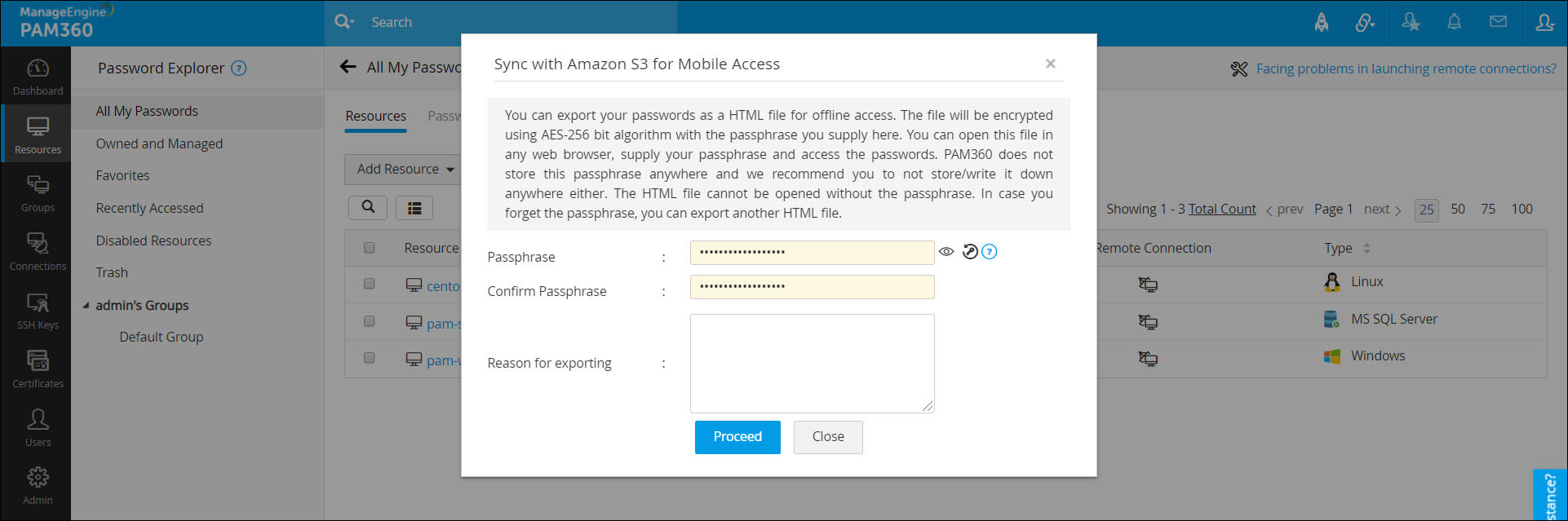1568x521 pixels.
Task: Click the mail envelope icon in header
Action: [x=1498, y=23]
